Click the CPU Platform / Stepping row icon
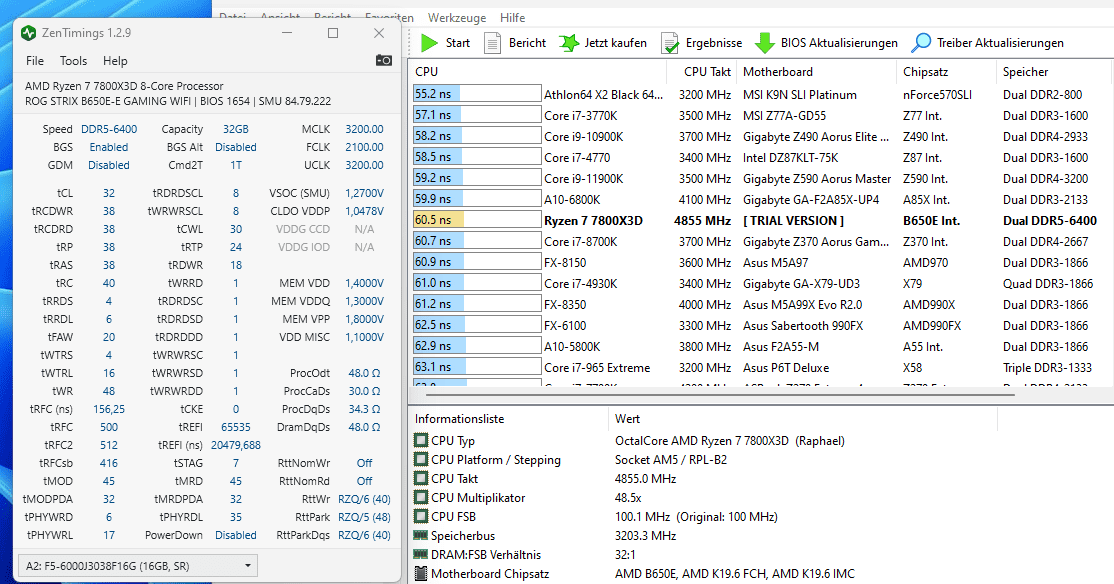Viewport: 1114px width, 584px height. pos(421,460)
